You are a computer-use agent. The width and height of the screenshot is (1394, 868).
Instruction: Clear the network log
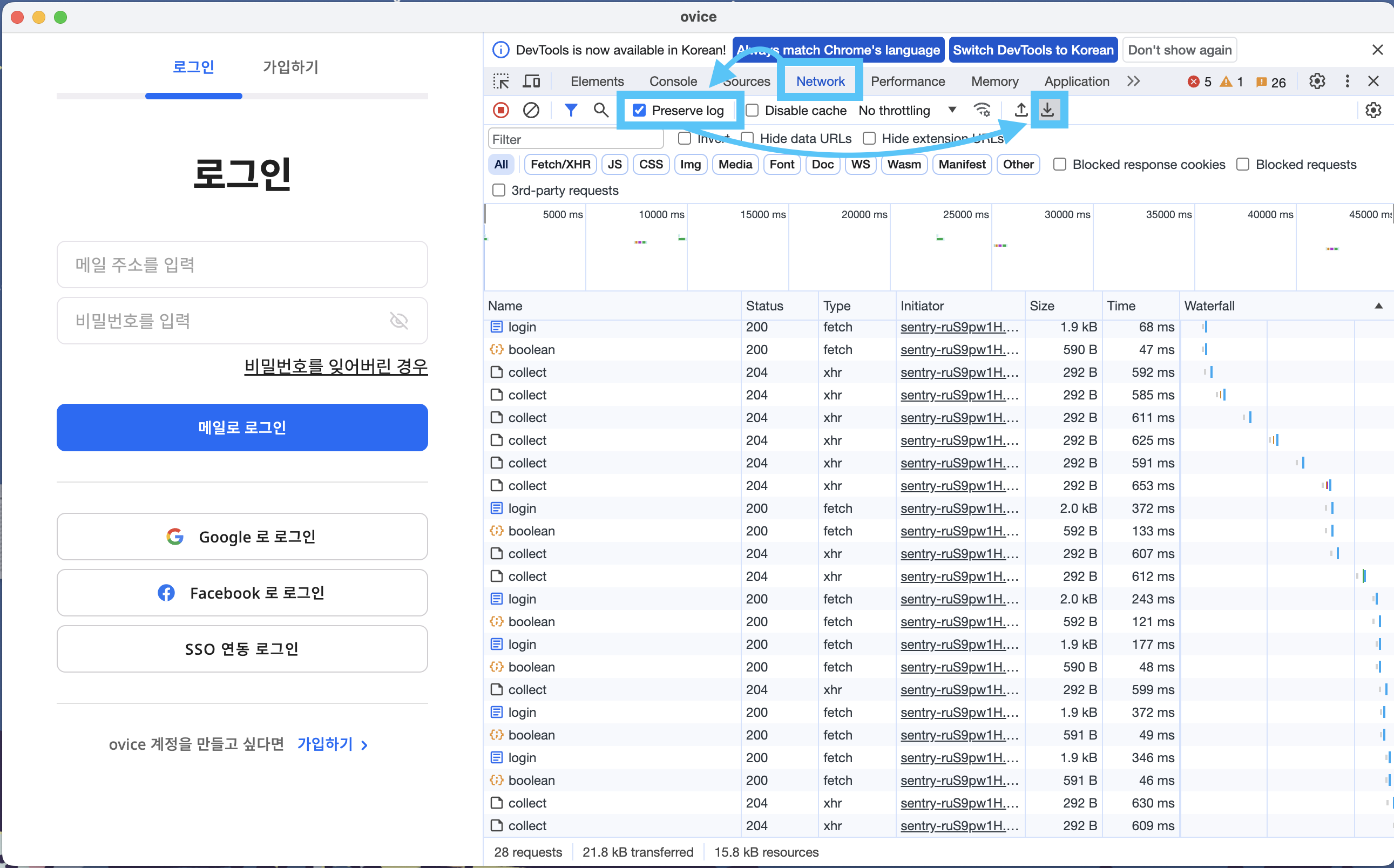click(531, 110)
